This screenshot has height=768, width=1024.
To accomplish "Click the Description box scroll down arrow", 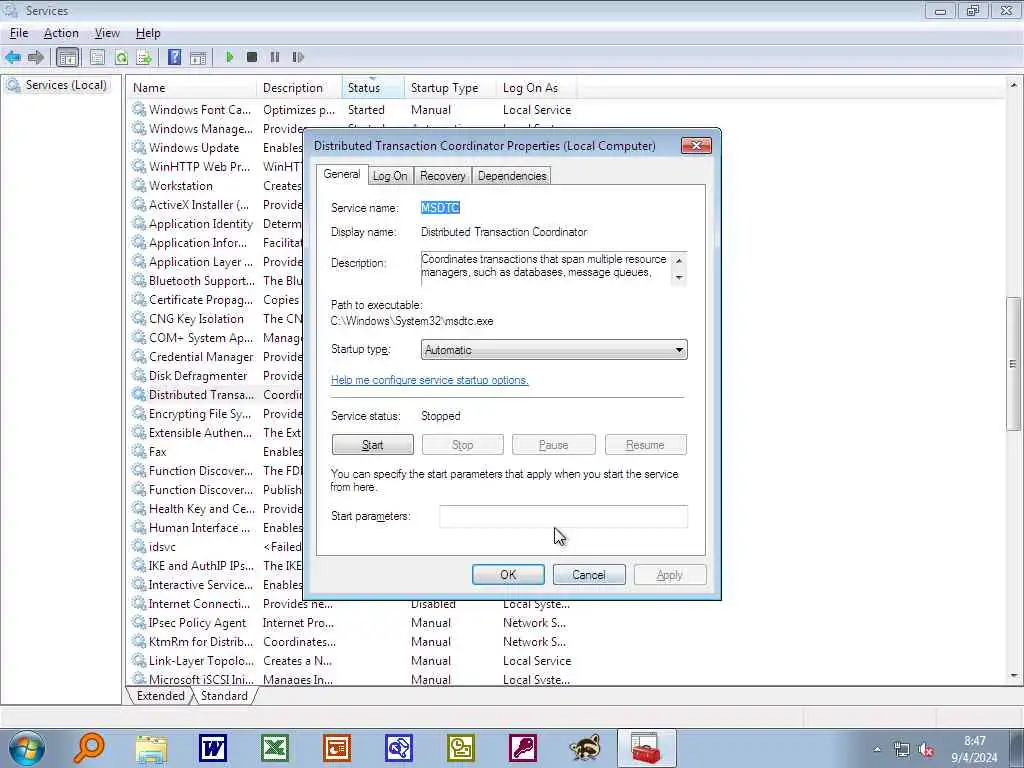I will pyautogui.click(x=679, y=278).
